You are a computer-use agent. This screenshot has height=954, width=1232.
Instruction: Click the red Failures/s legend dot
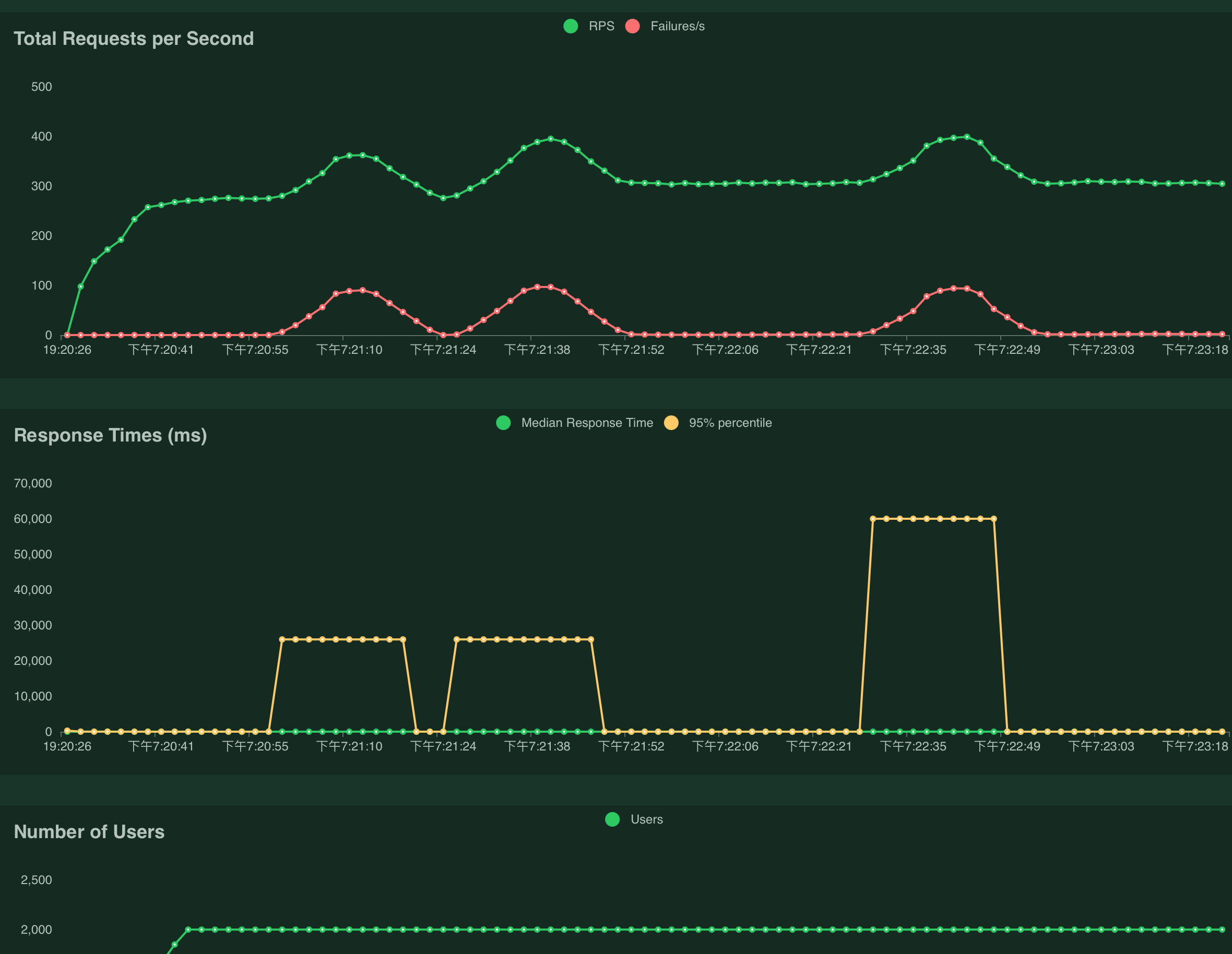click(632, 26)
